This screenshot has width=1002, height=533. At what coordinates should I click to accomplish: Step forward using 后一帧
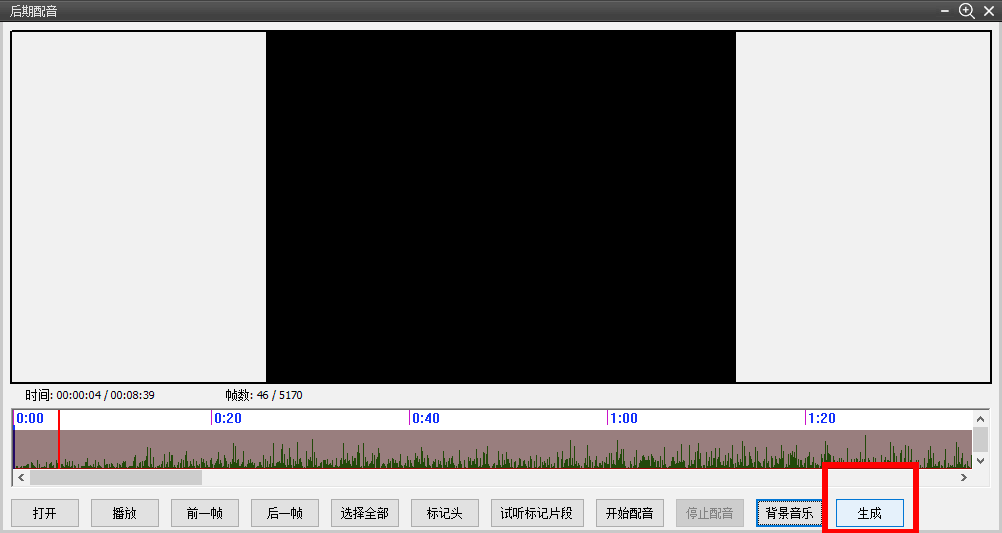point(284,513)
